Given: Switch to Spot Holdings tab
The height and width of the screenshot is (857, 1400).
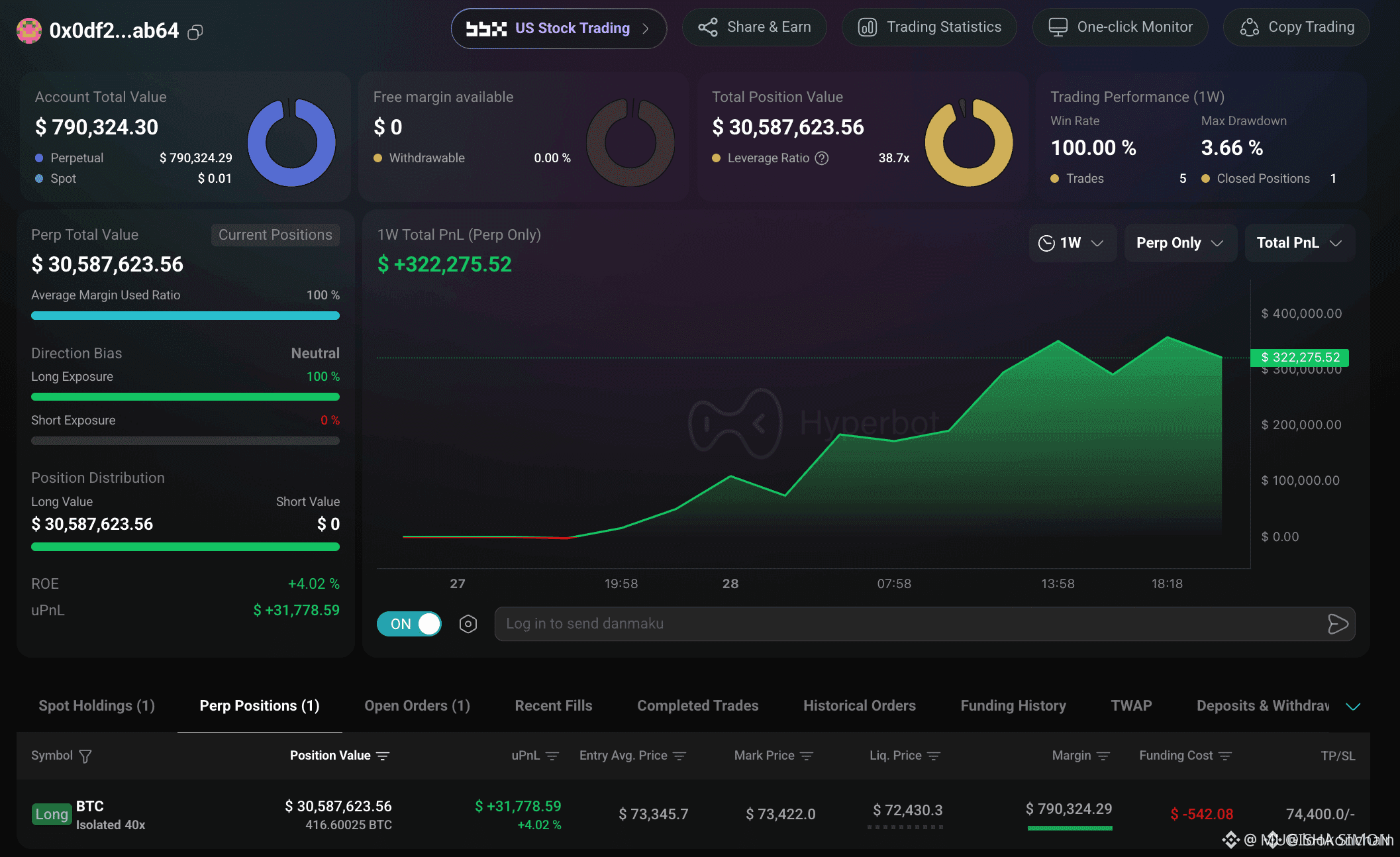Looking at the screenshot, I should point(97,706).
